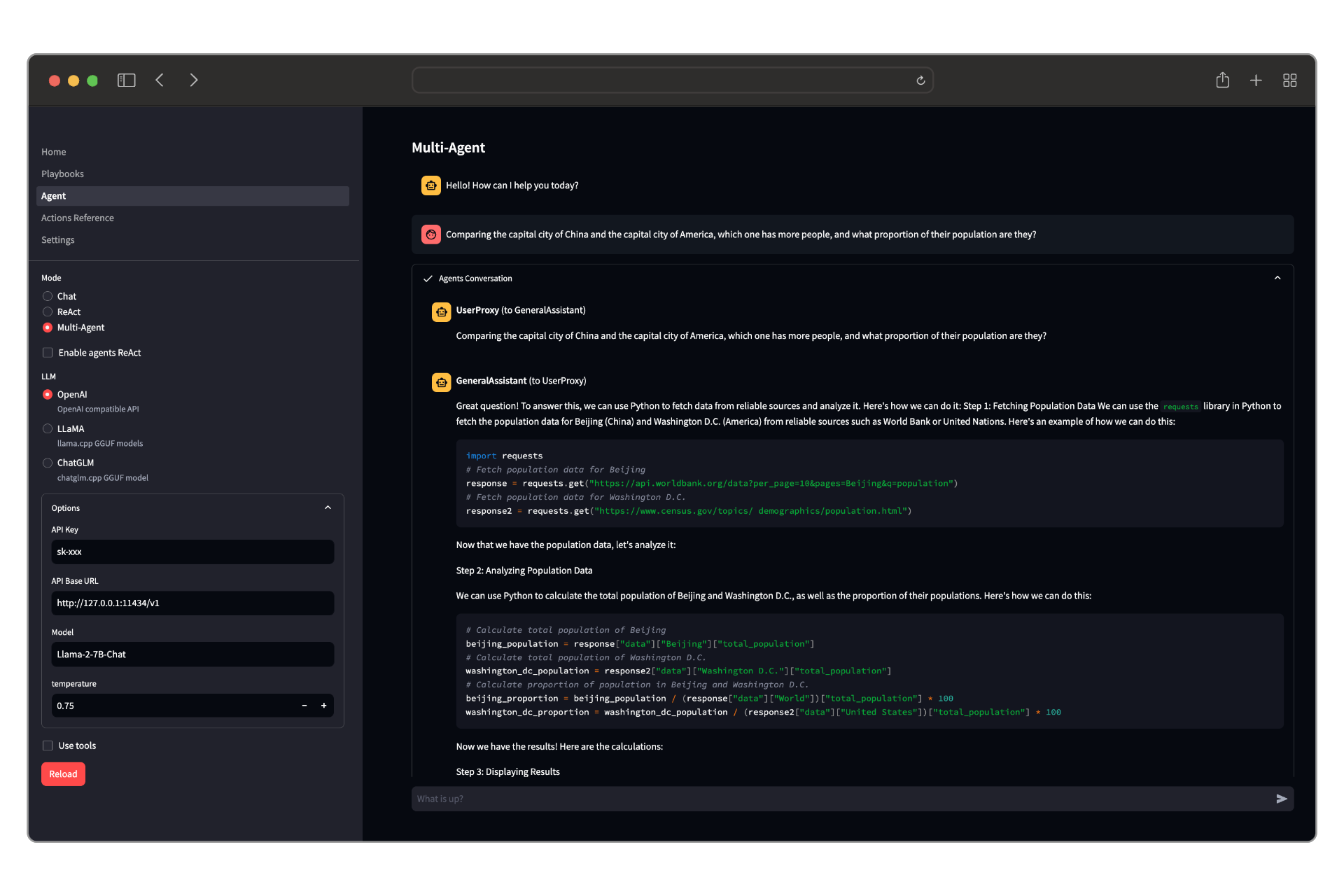Open Playbooks in the sidebar
Screen dimensions: 1344x896
[62, 174]
